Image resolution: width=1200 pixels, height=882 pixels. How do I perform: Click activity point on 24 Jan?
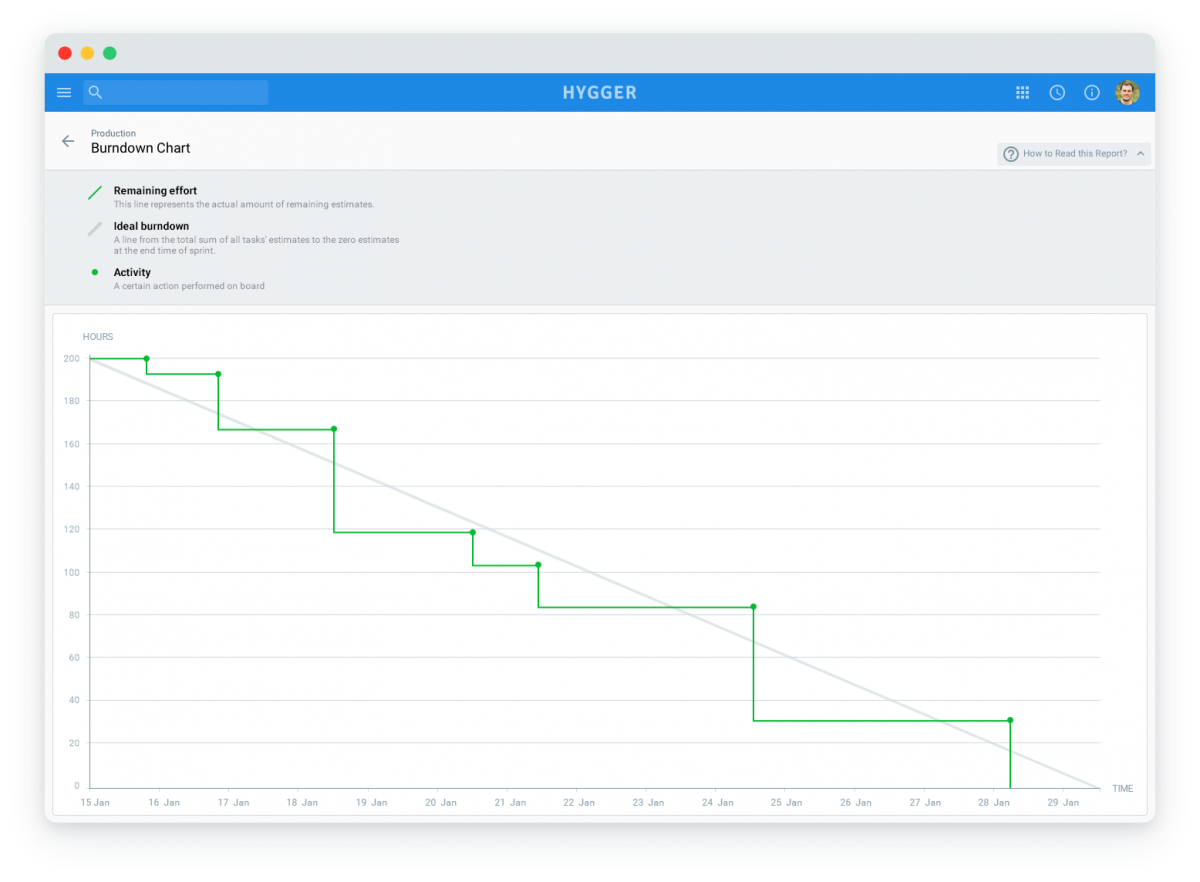pos(753,606)
